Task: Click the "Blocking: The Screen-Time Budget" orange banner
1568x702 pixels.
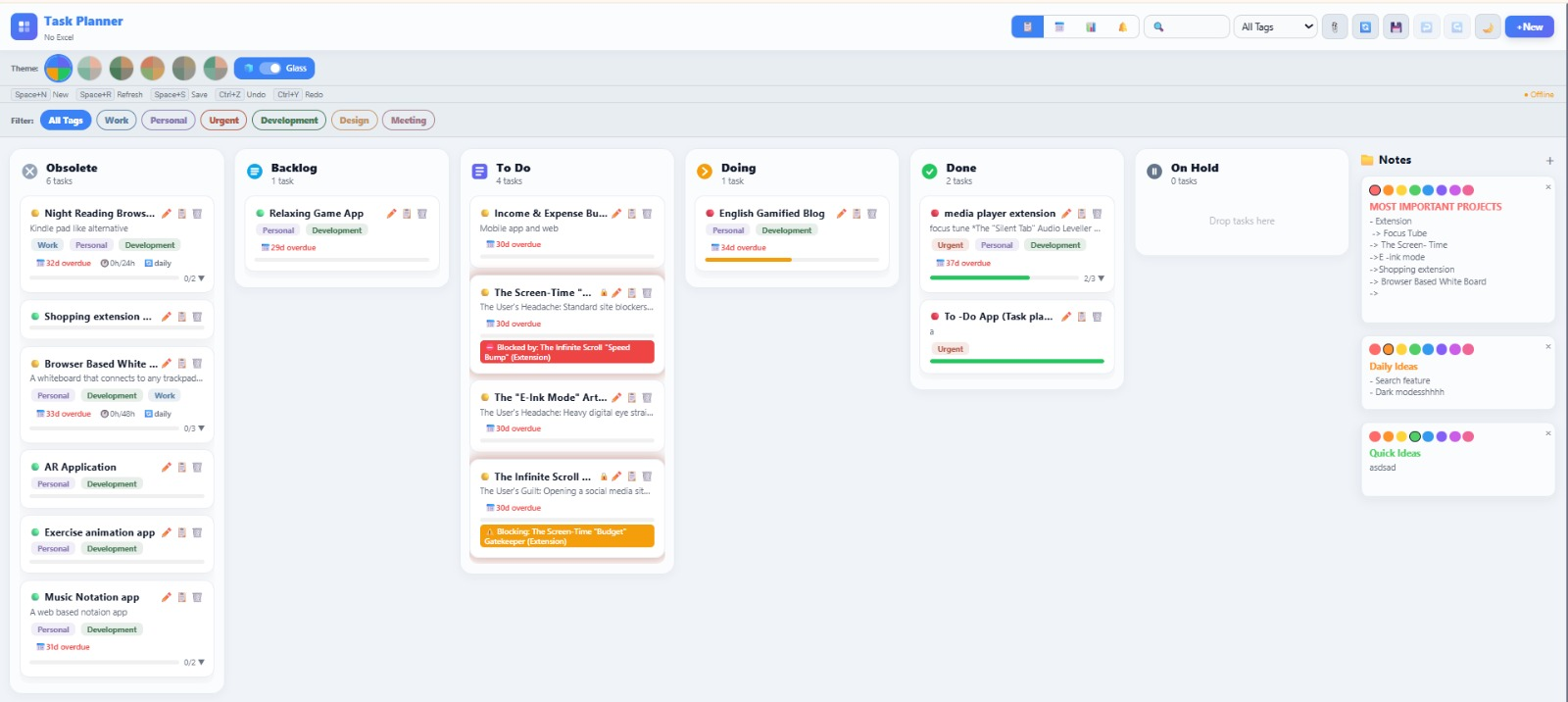Action: tap(567, 536)
